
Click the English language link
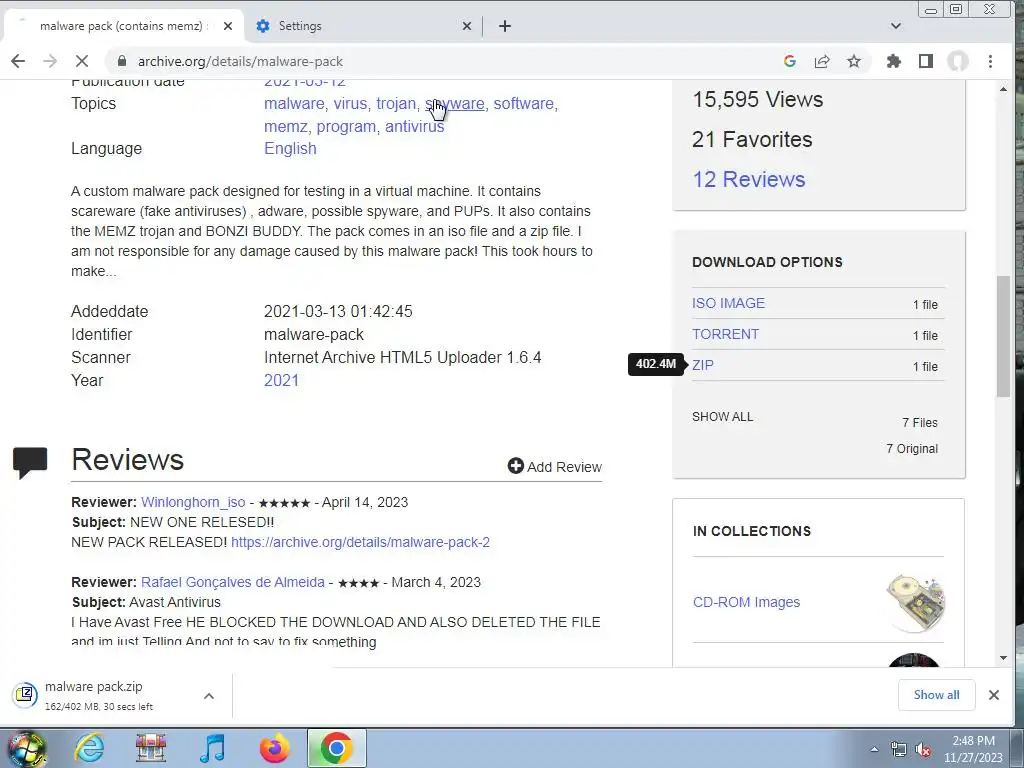(290, 149)
